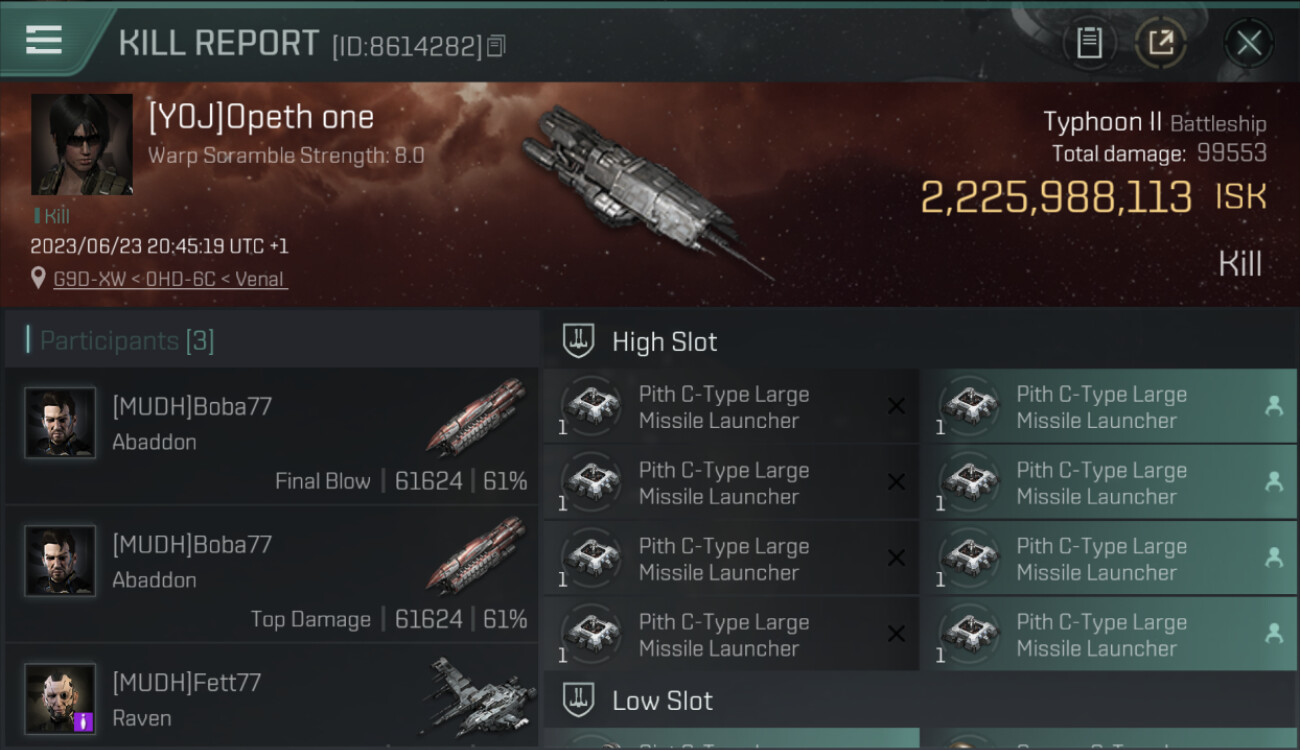Image resolution: width=1300 pixels, height=750 pixels.
Task: Select Boba77's Final Blow entry
Action: point(271,437)
